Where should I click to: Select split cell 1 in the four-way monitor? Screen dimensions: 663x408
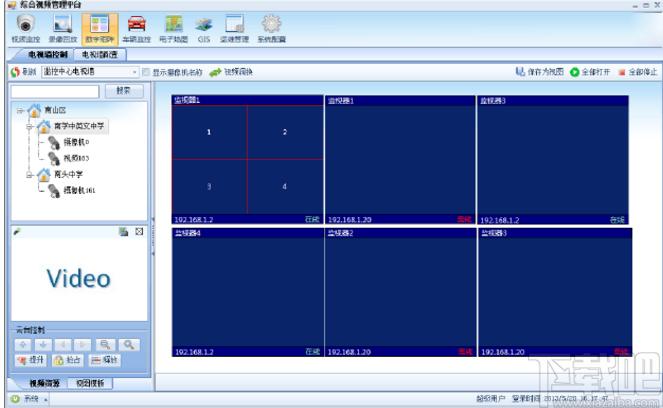click(x=209, y=132)
